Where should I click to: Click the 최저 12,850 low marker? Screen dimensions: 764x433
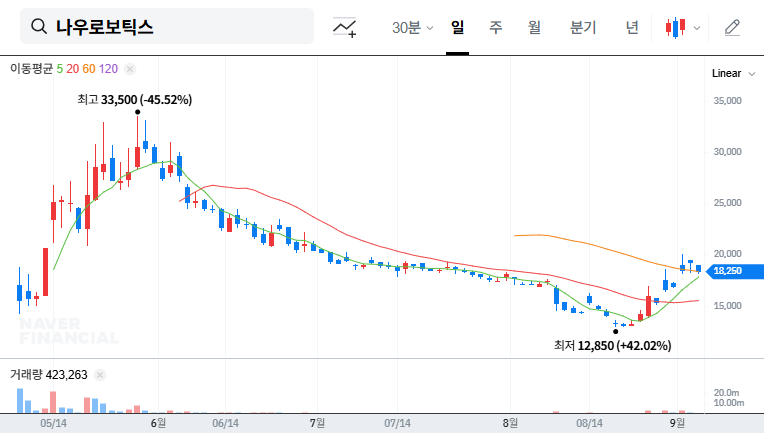[x=612, y=346]
